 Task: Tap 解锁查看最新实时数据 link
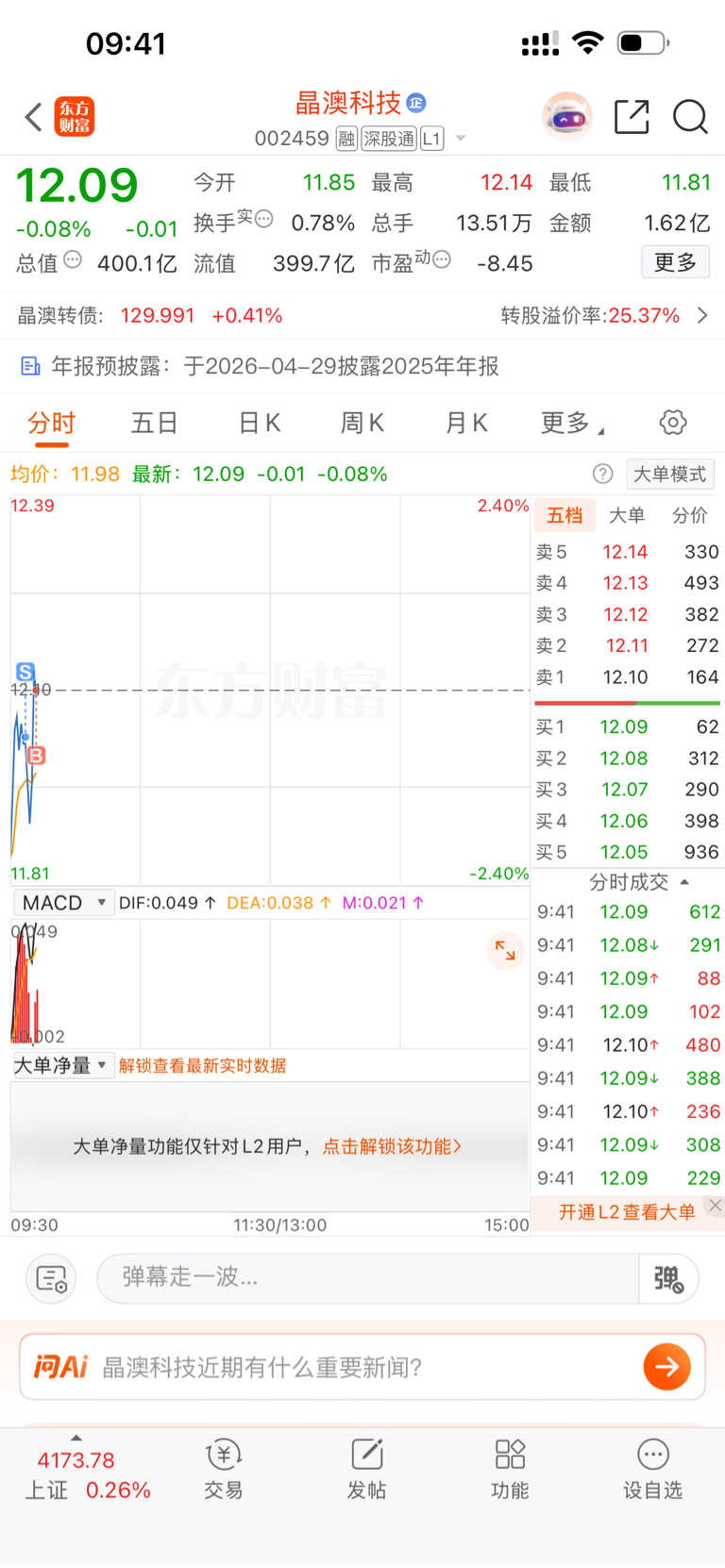pos(202,1066)
